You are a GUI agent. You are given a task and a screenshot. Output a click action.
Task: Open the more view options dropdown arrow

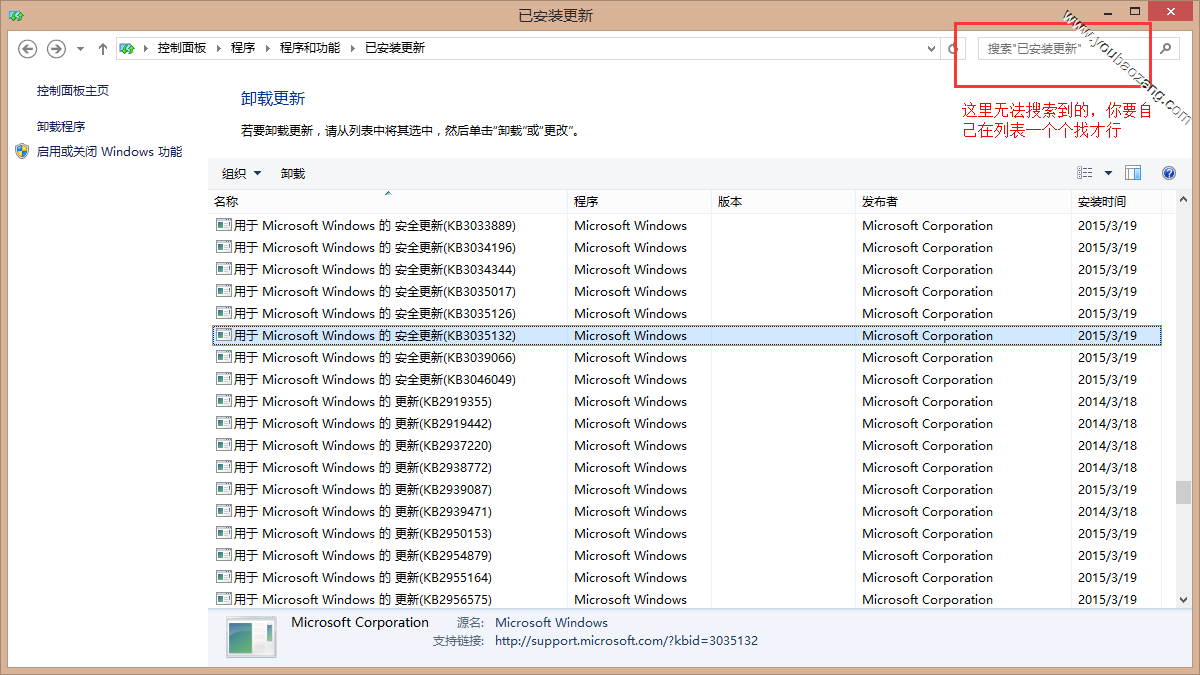[x=1108, y=173]
